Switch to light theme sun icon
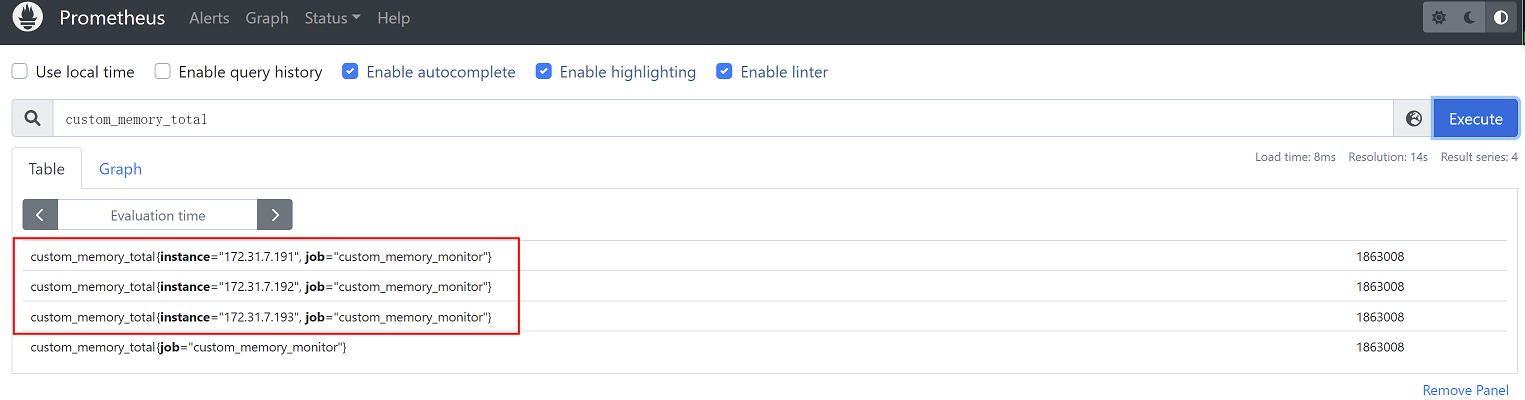Image resolution: width=1525 pixels, height=400 pixels. pos(1439,18)
